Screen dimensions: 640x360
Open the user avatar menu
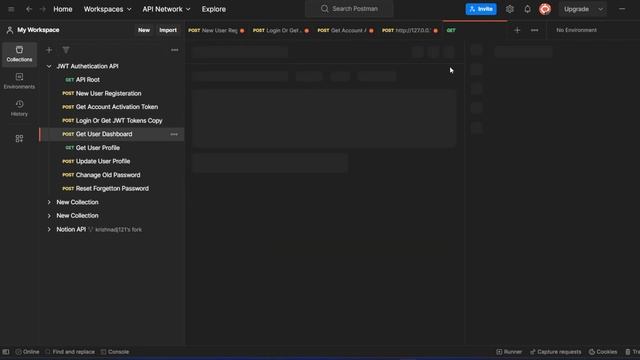[545, 9]
